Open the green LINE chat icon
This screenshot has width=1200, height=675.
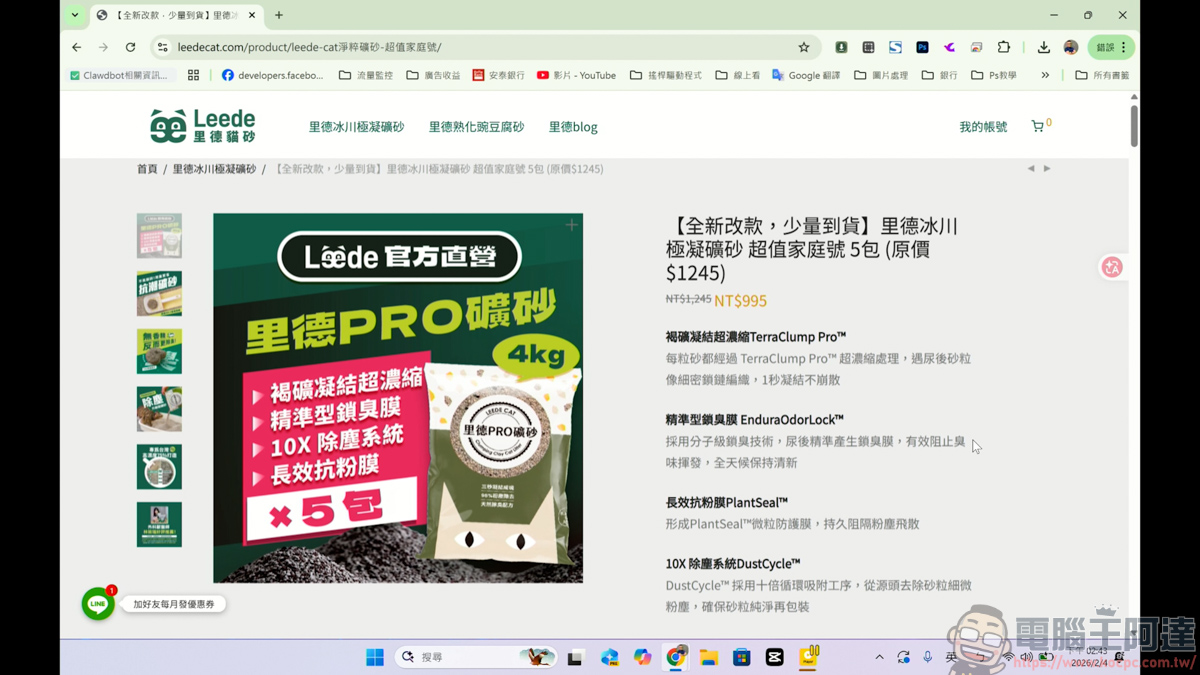(97, 604)
